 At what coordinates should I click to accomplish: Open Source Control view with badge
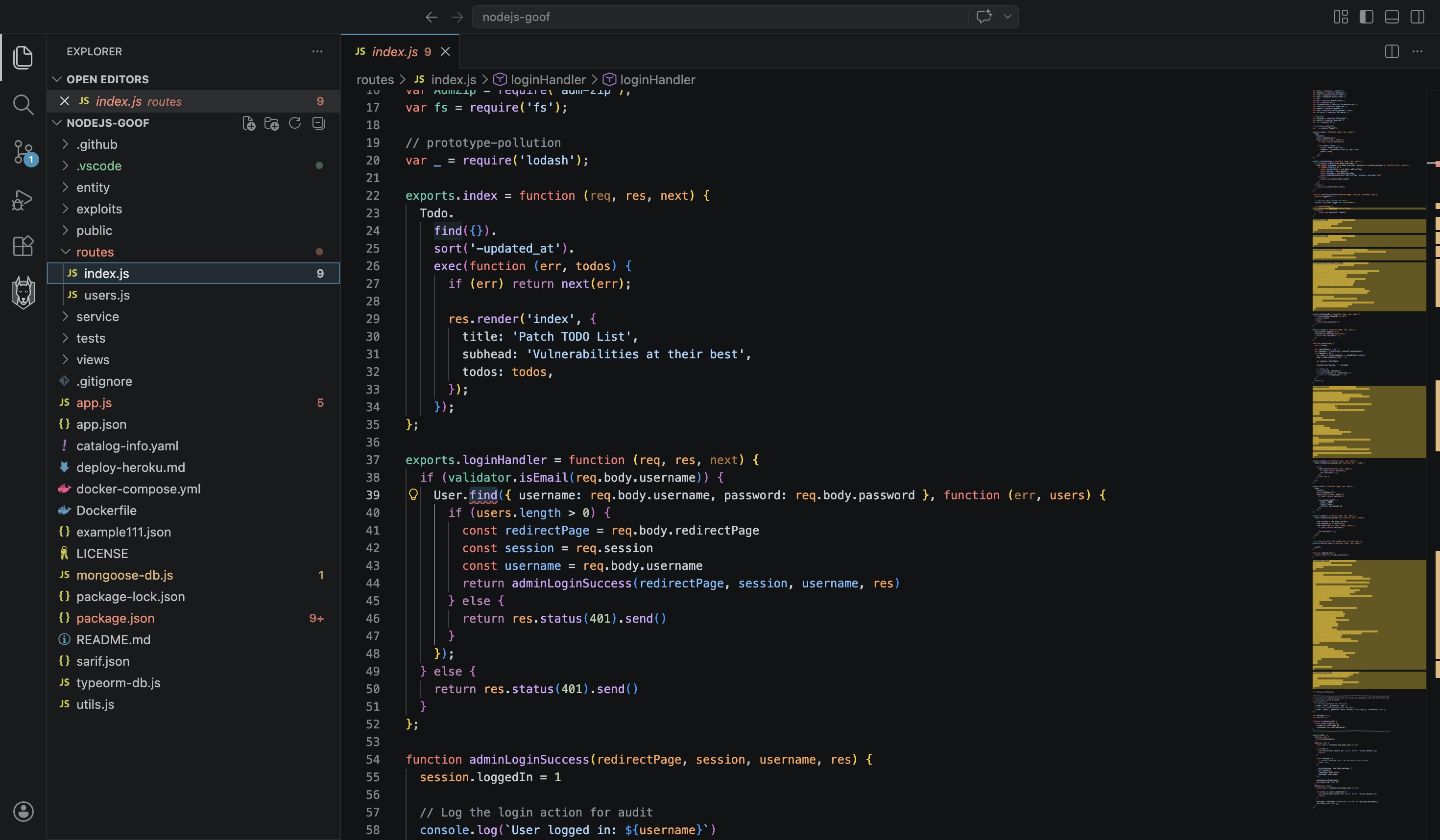tap(24, 152)
